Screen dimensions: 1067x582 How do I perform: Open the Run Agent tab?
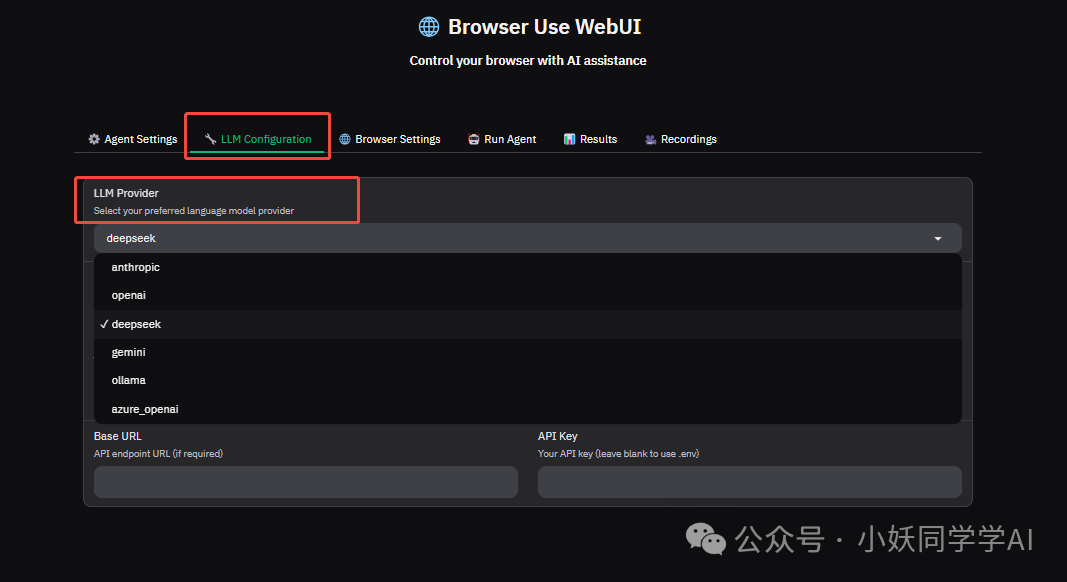coord(502,139)
